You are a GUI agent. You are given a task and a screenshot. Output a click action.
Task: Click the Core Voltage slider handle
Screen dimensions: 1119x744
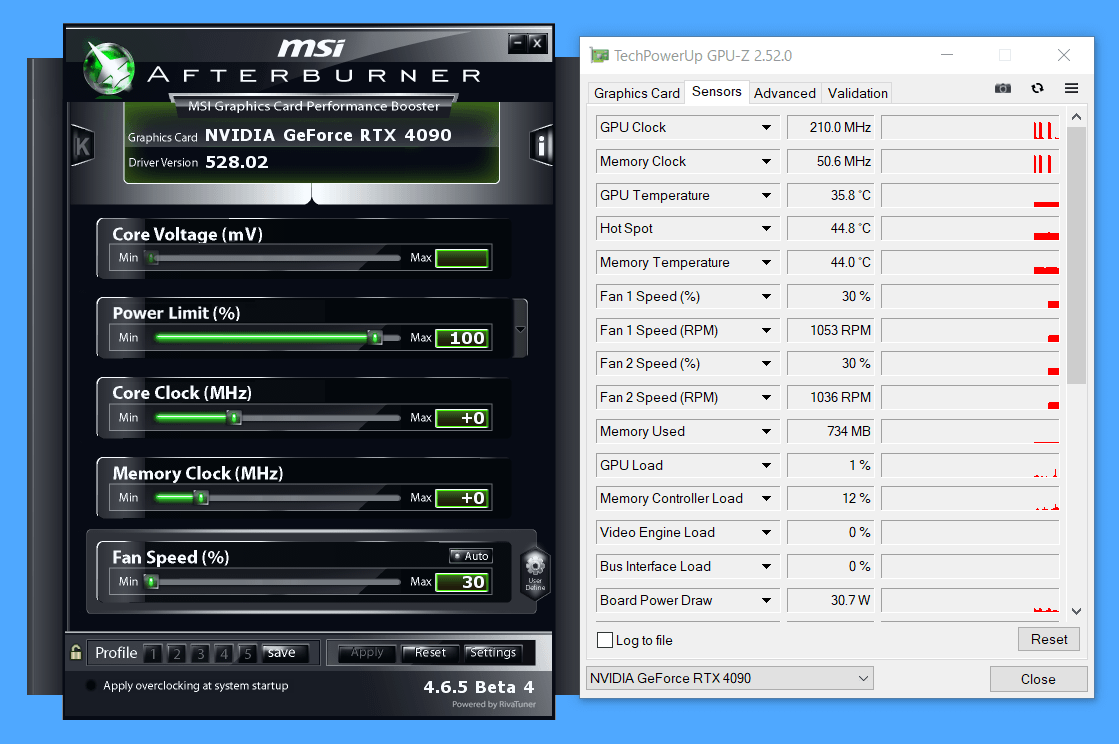pyautogui.click(x=151, y=258)
